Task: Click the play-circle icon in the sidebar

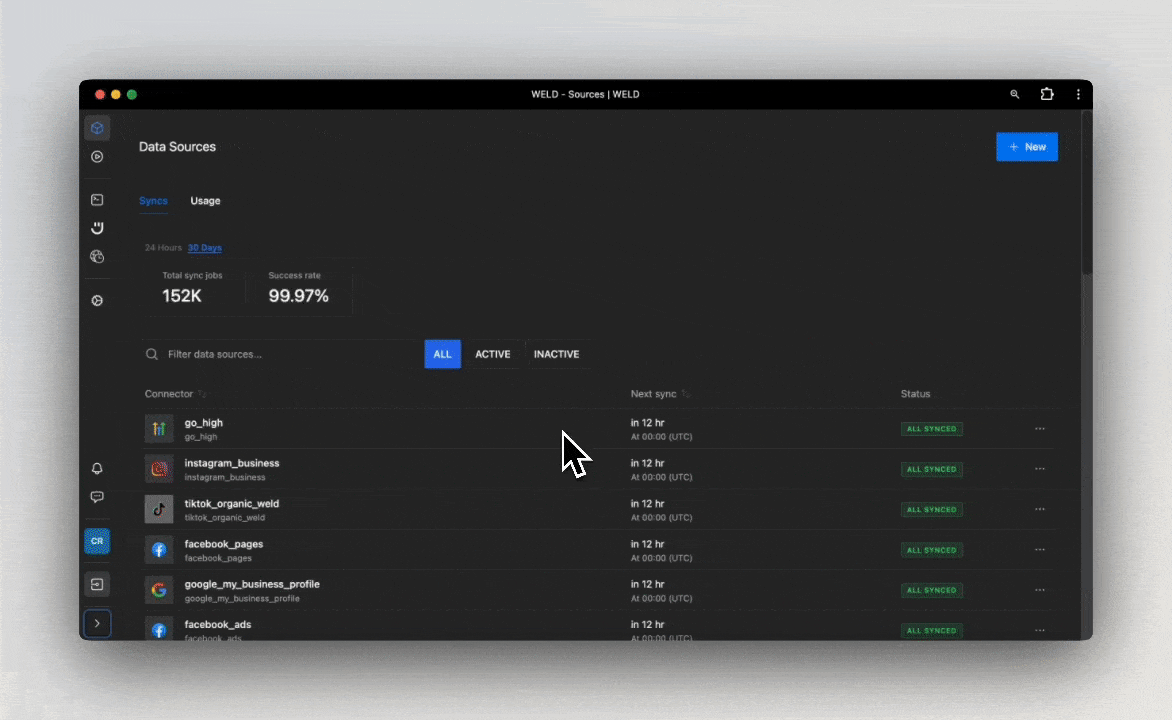Action: click(97, 156)
